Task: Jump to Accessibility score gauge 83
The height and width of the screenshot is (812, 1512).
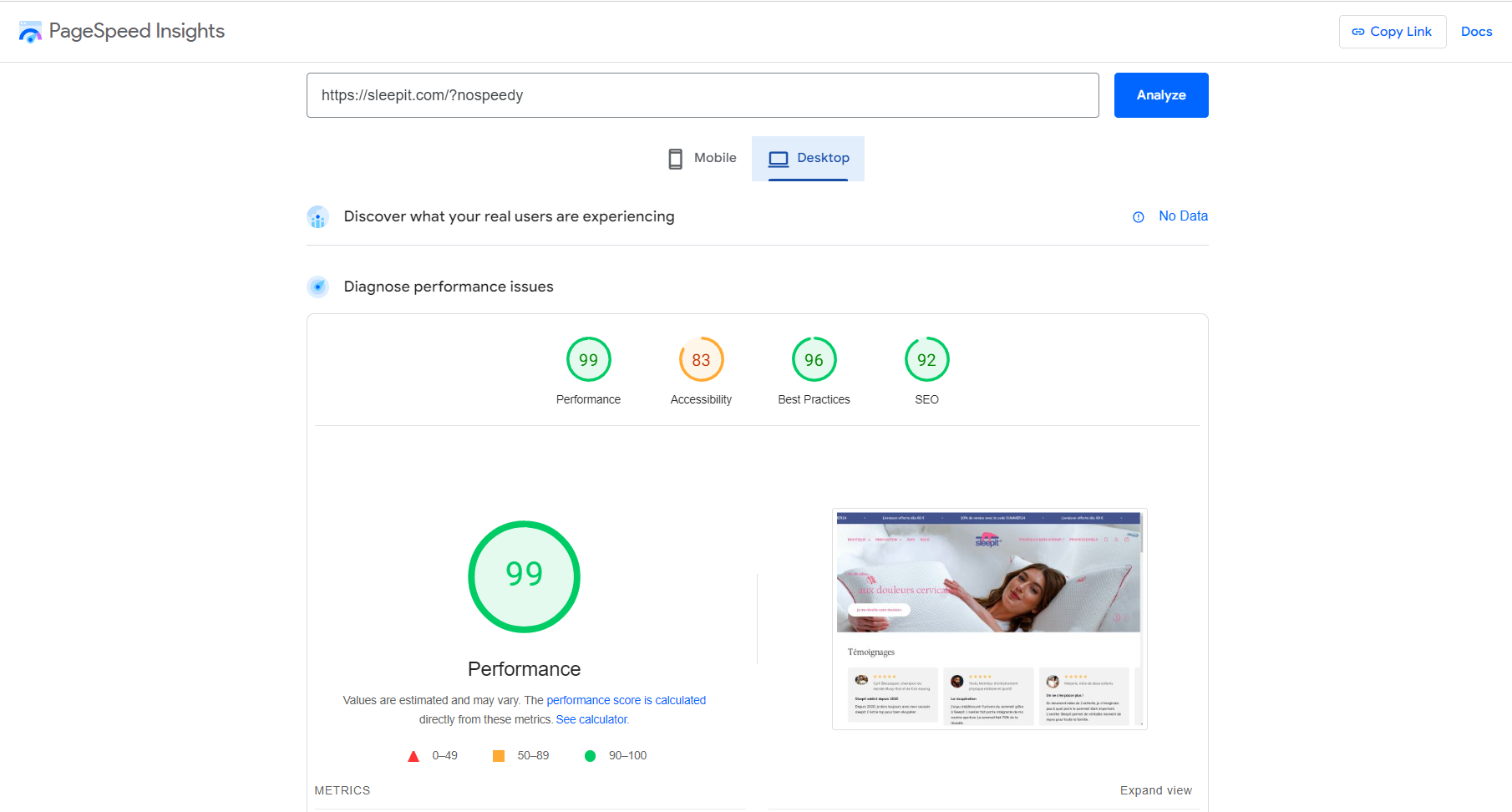Action: 701,359
